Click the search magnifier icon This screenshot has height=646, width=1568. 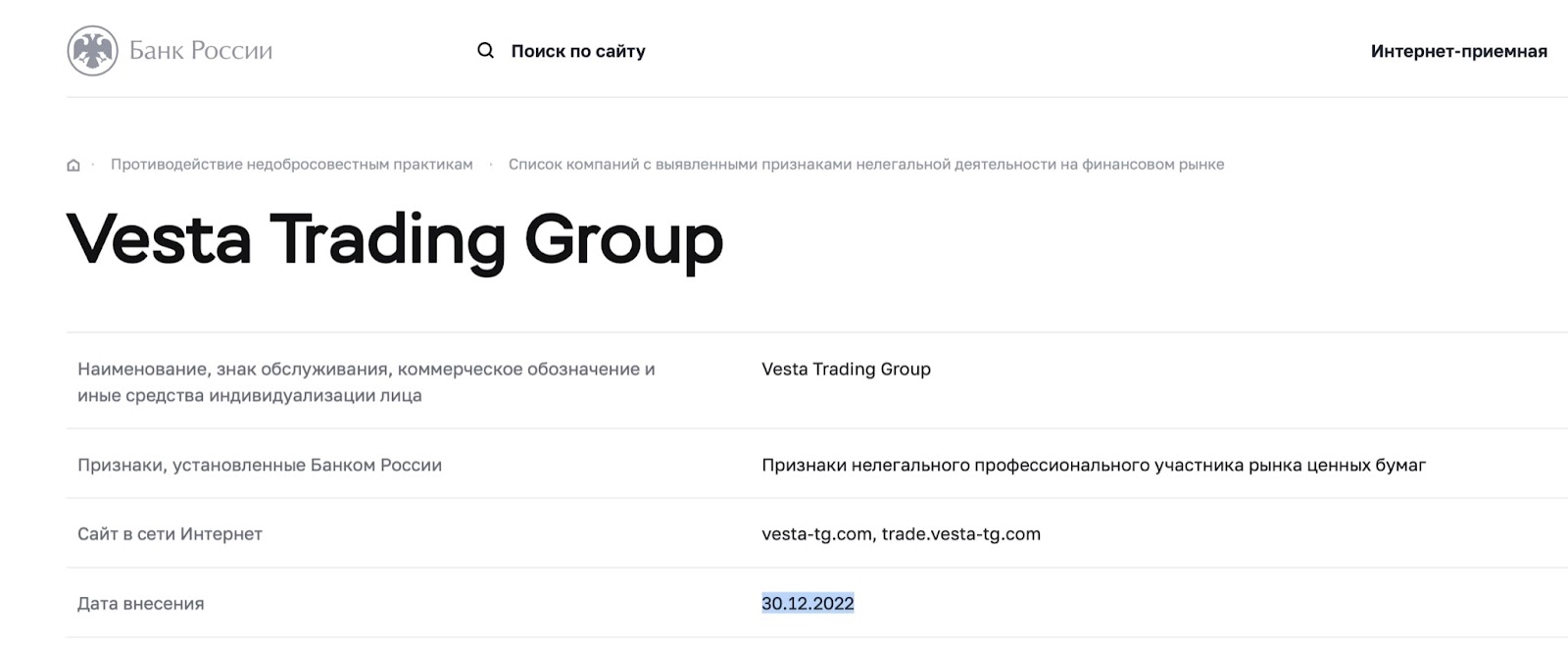[485, 50]
